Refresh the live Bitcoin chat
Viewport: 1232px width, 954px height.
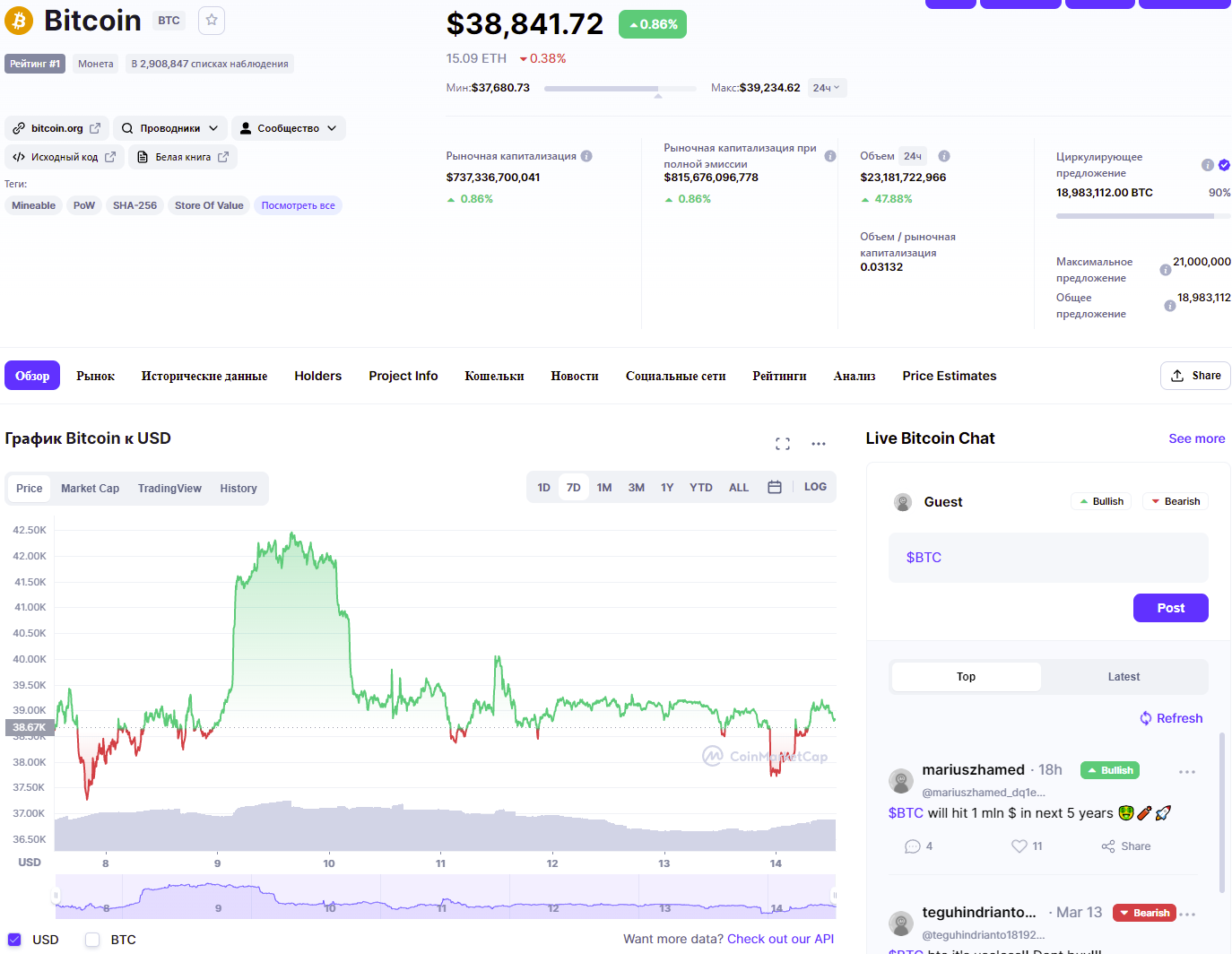point(1171,718)
